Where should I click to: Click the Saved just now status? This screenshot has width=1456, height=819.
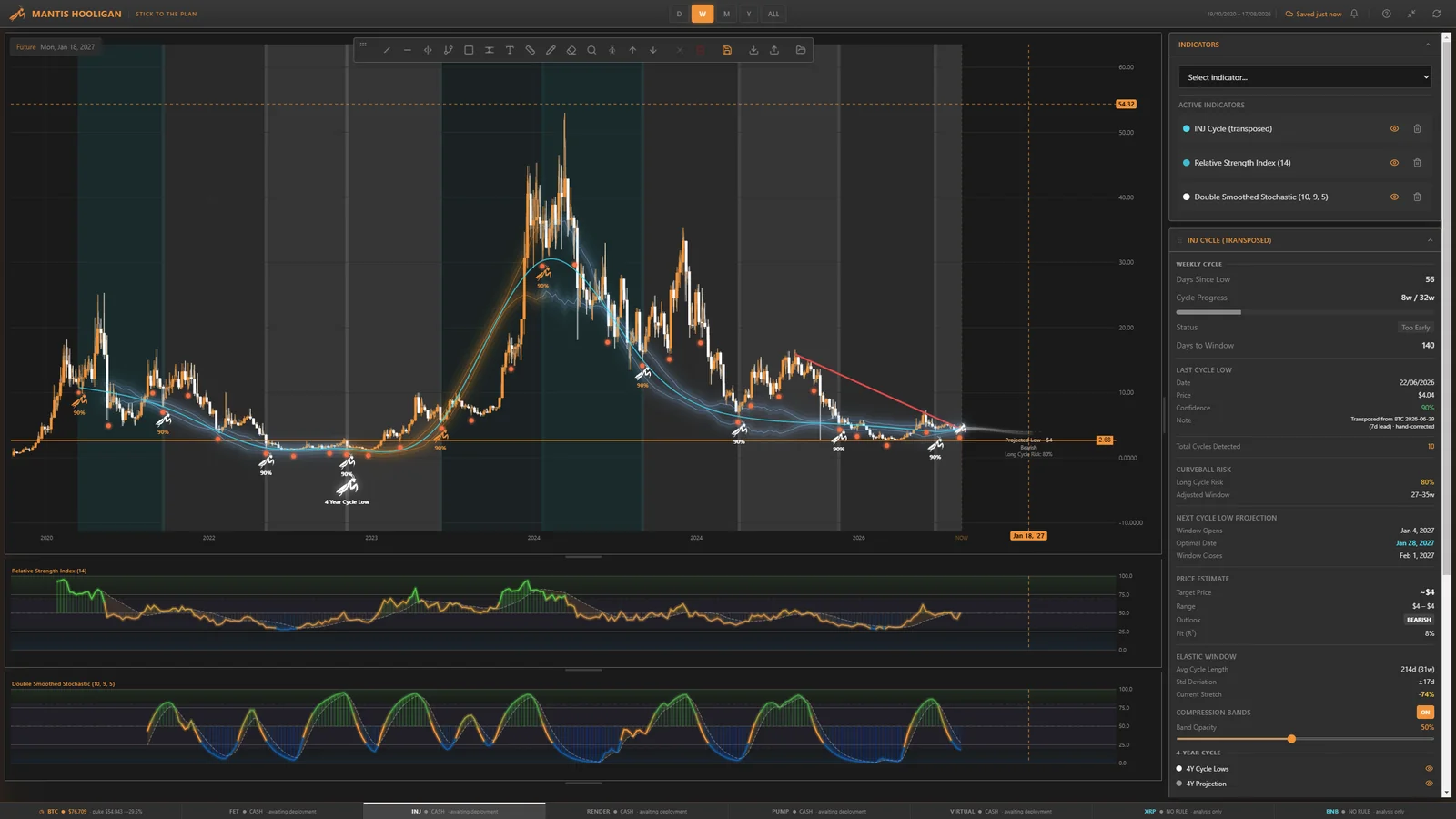(x=1313, y=14)
